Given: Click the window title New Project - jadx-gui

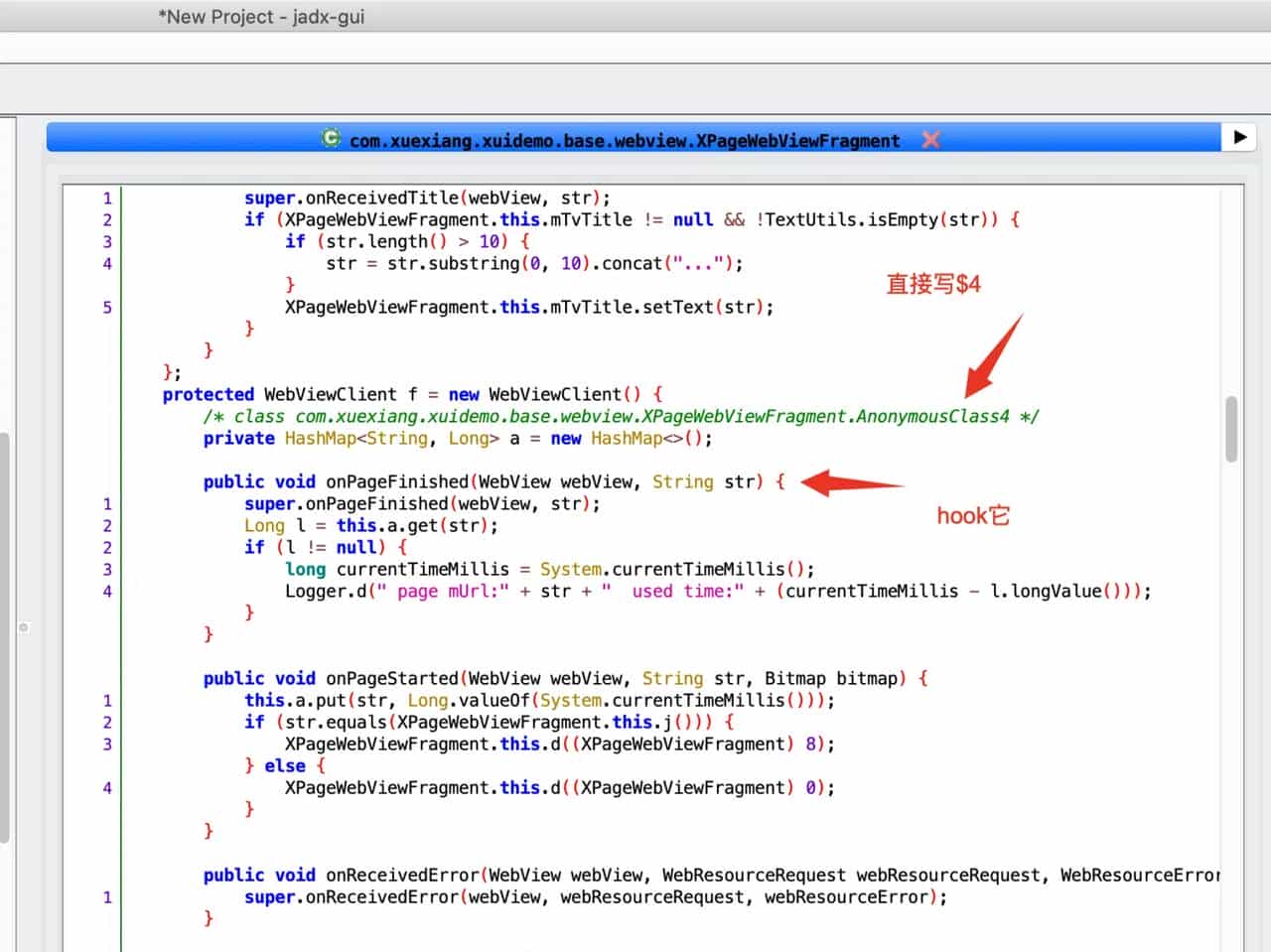Looking at the screenshot, I should coord(261,17).
